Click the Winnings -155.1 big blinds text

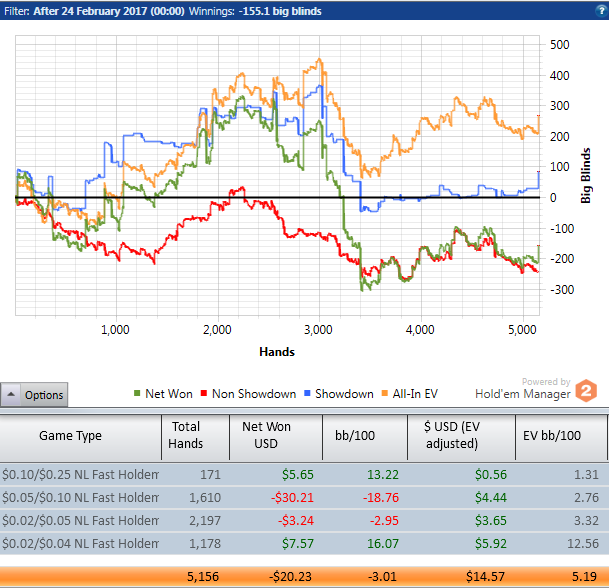coord(255,11)
